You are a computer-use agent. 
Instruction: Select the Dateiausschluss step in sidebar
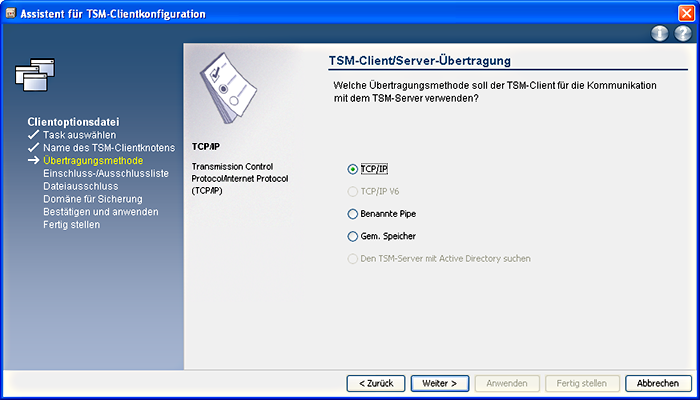pos(80,186)
